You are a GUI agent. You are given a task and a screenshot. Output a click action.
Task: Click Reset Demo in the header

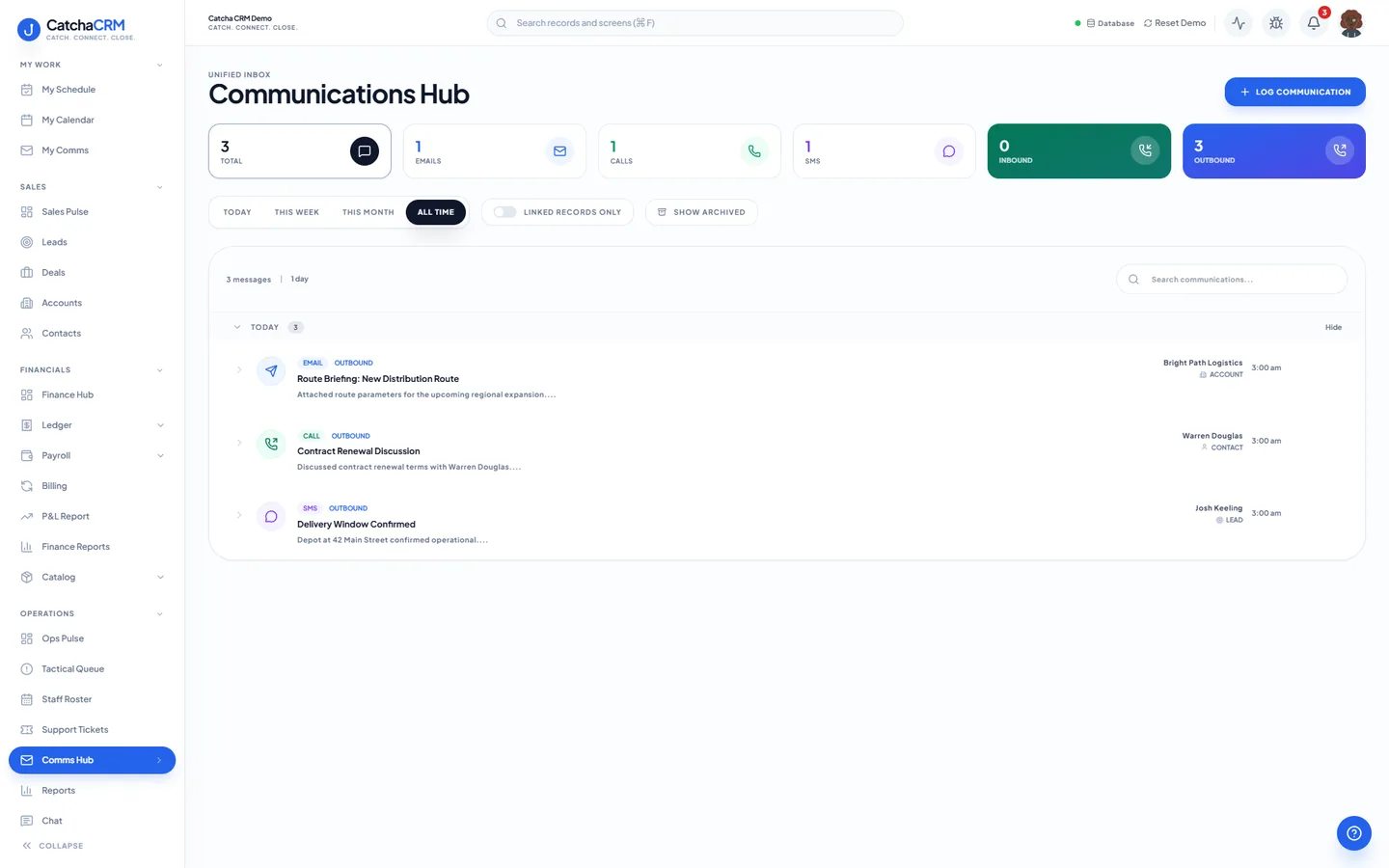[x=1175, y=23]
